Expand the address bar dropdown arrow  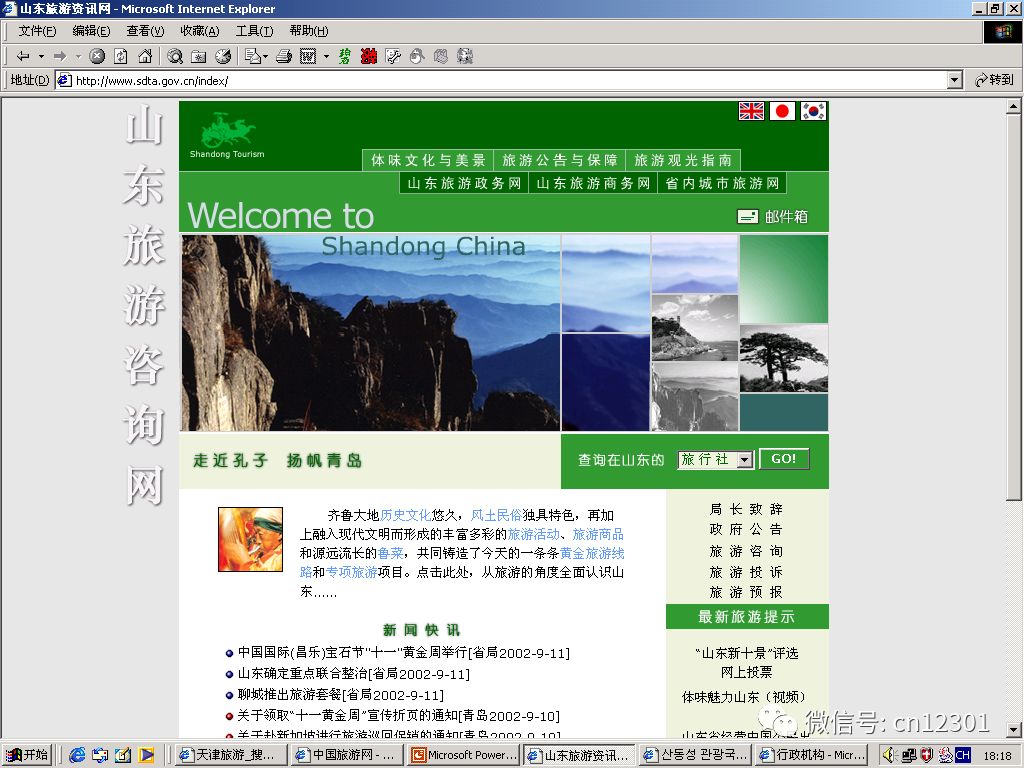(x=954, y=80)
